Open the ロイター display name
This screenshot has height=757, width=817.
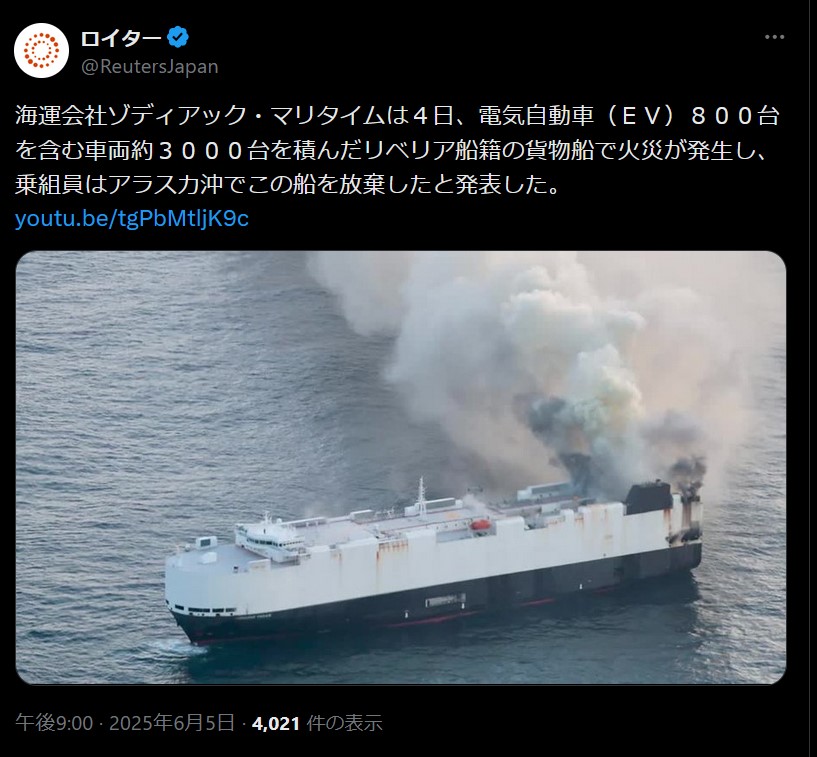121,38
